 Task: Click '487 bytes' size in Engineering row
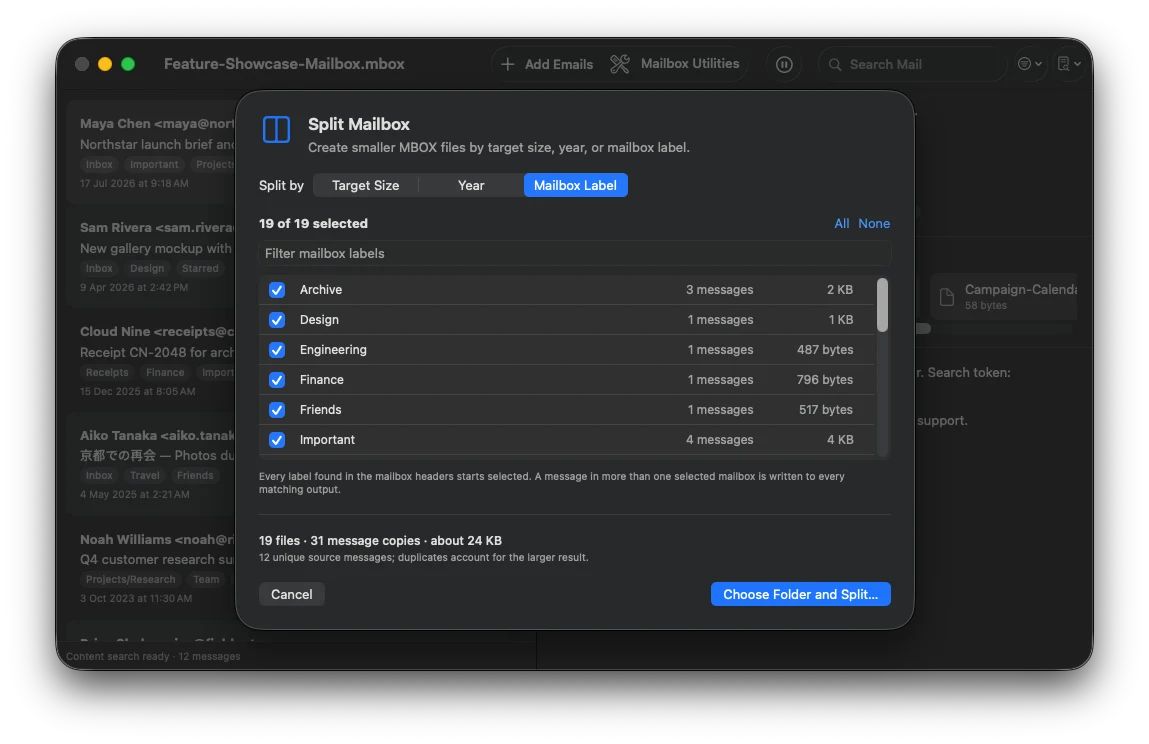click(x=825, y=350)
